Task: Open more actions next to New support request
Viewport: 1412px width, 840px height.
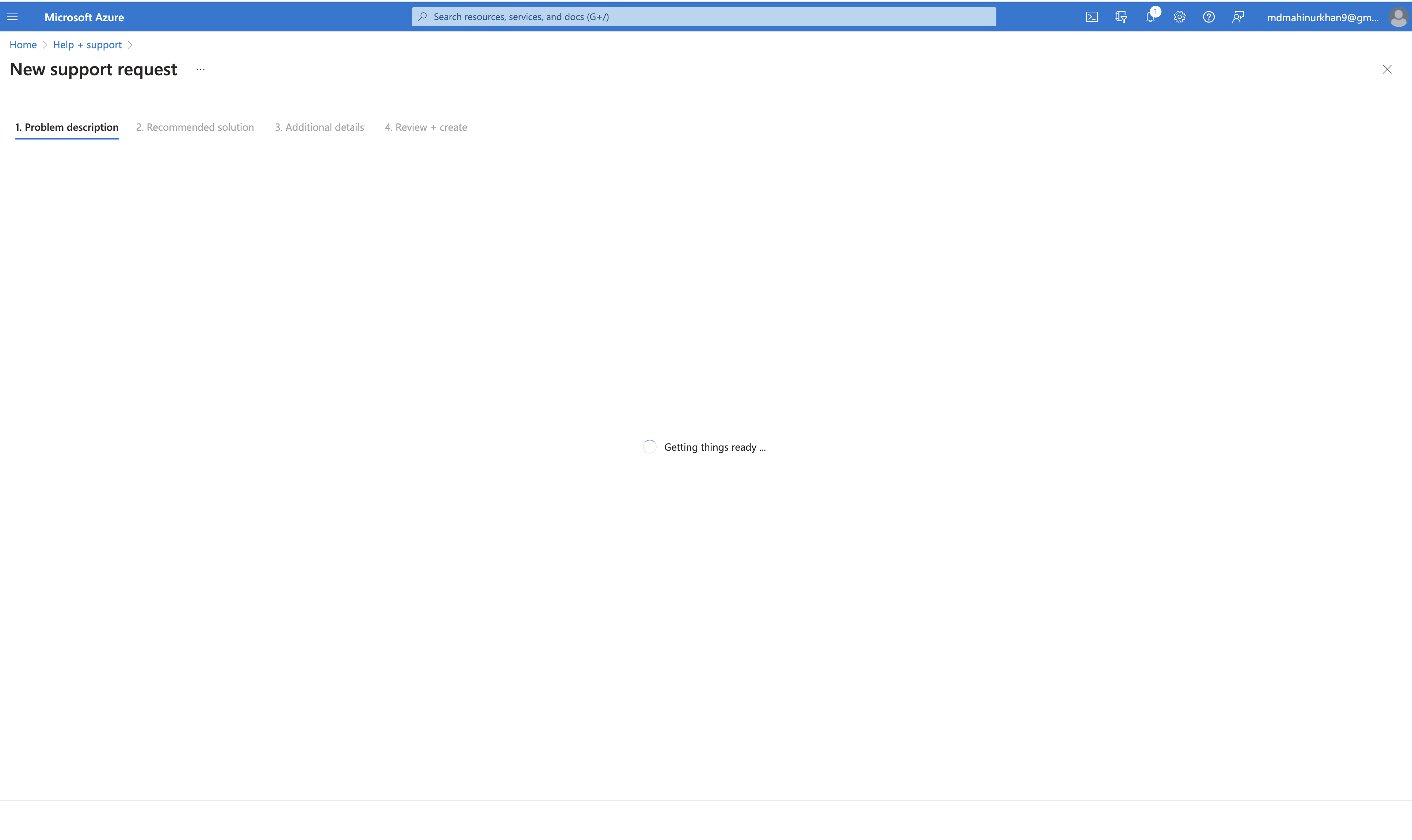Action: pyautogui.click(x=200, y=69)
